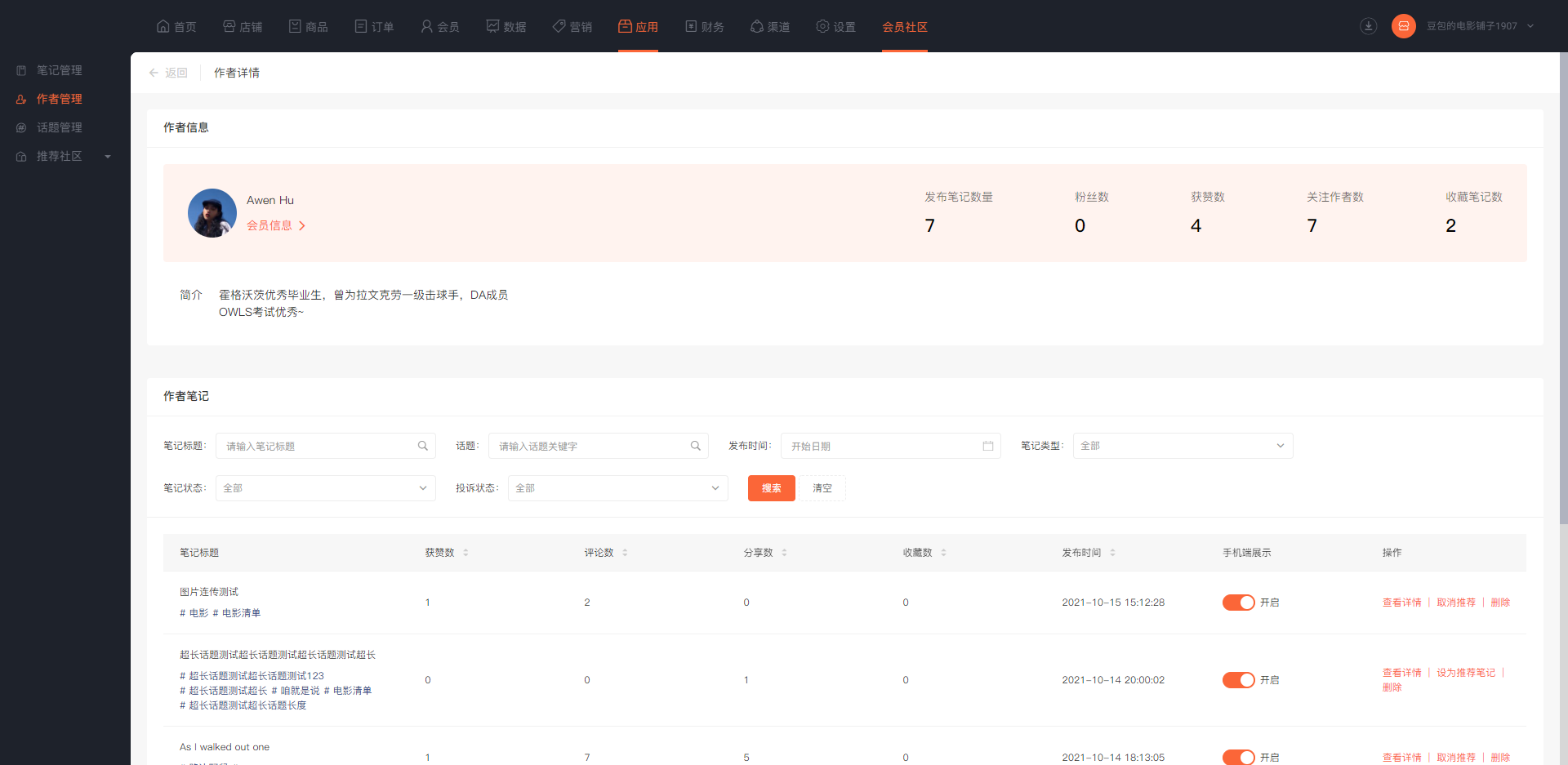This screenshot has width=1568, height=765.
Task: Open the 投诉状态 dropdown
Action: [617, 488]
